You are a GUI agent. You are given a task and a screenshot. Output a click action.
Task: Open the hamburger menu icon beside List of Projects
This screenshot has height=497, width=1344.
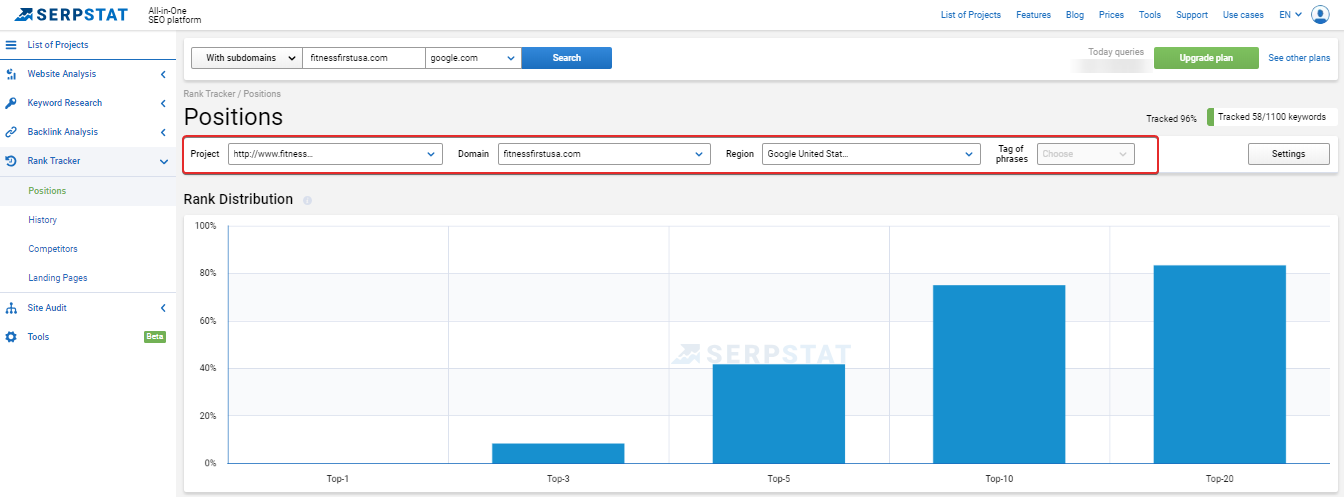(11, 45)
